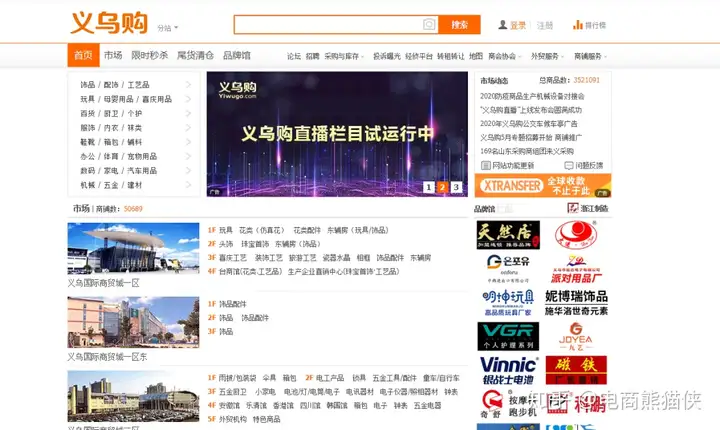Expand the 饰品 / 配饰 / 工艺品 category arrow

[188, 85]
